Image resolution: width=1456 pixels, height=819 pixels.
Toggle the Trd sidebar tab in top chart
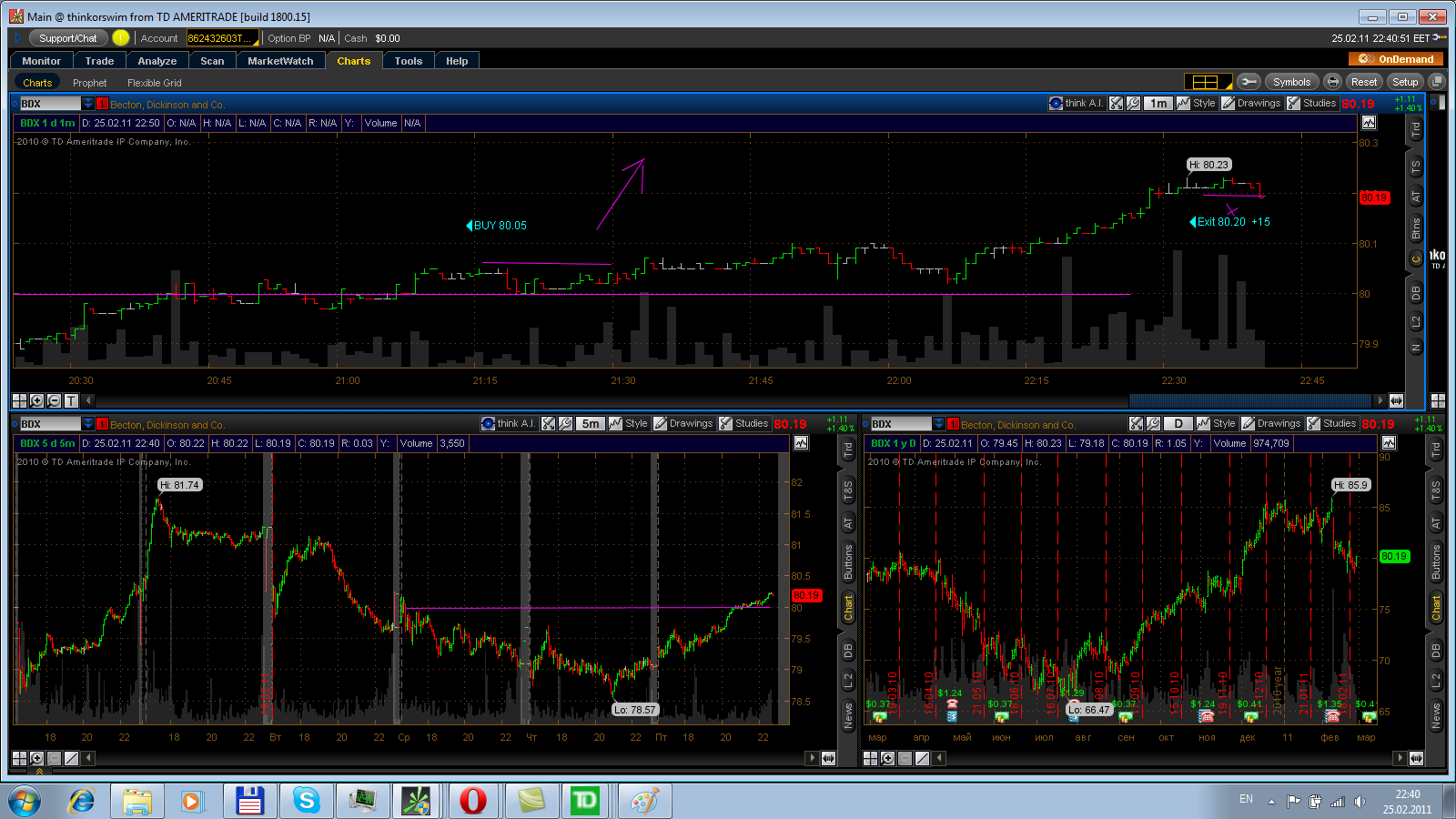(x=1415, y=130)
